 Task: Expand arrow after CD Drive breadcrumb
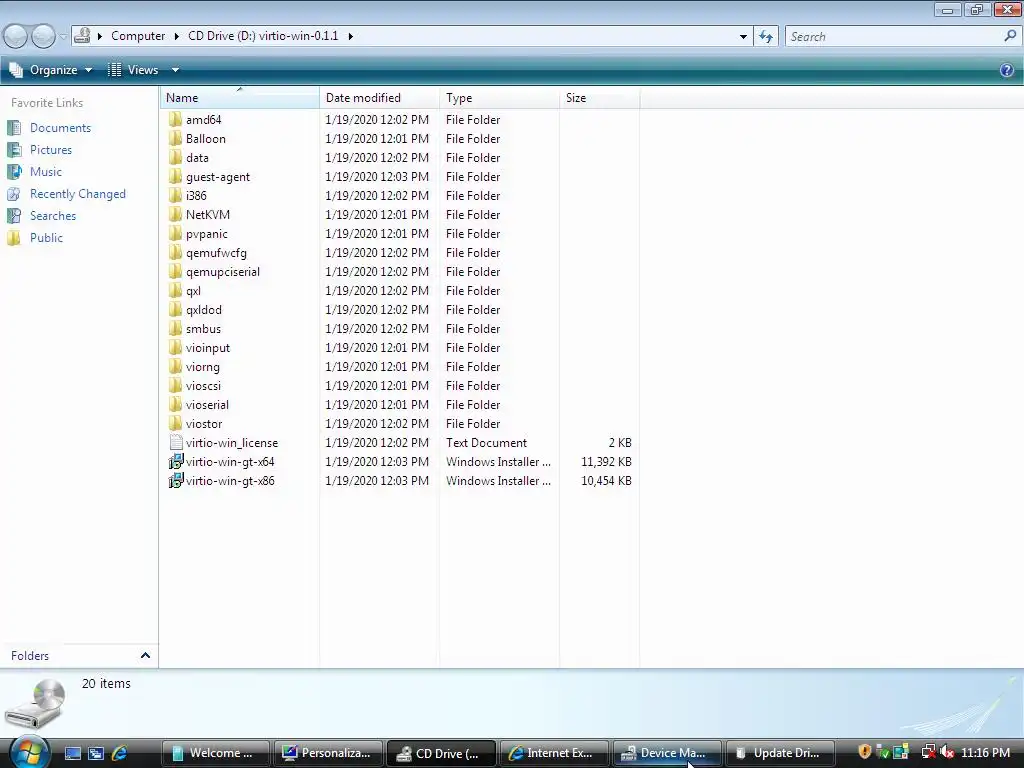[x=351, y=36]
